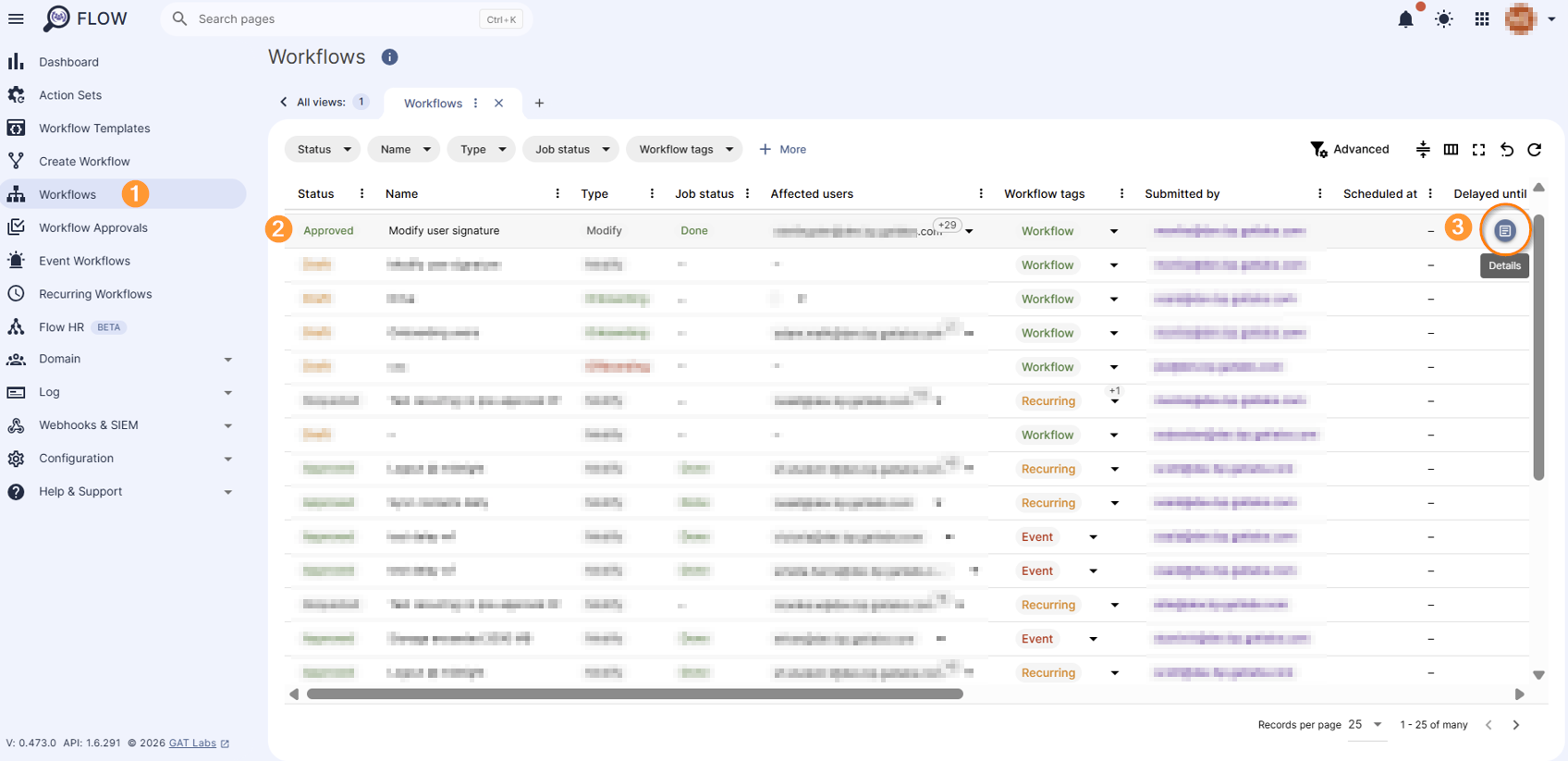Open the column chooser icon
Viewport: 1568px width, 761px height.
click(x=1451, y=149)
